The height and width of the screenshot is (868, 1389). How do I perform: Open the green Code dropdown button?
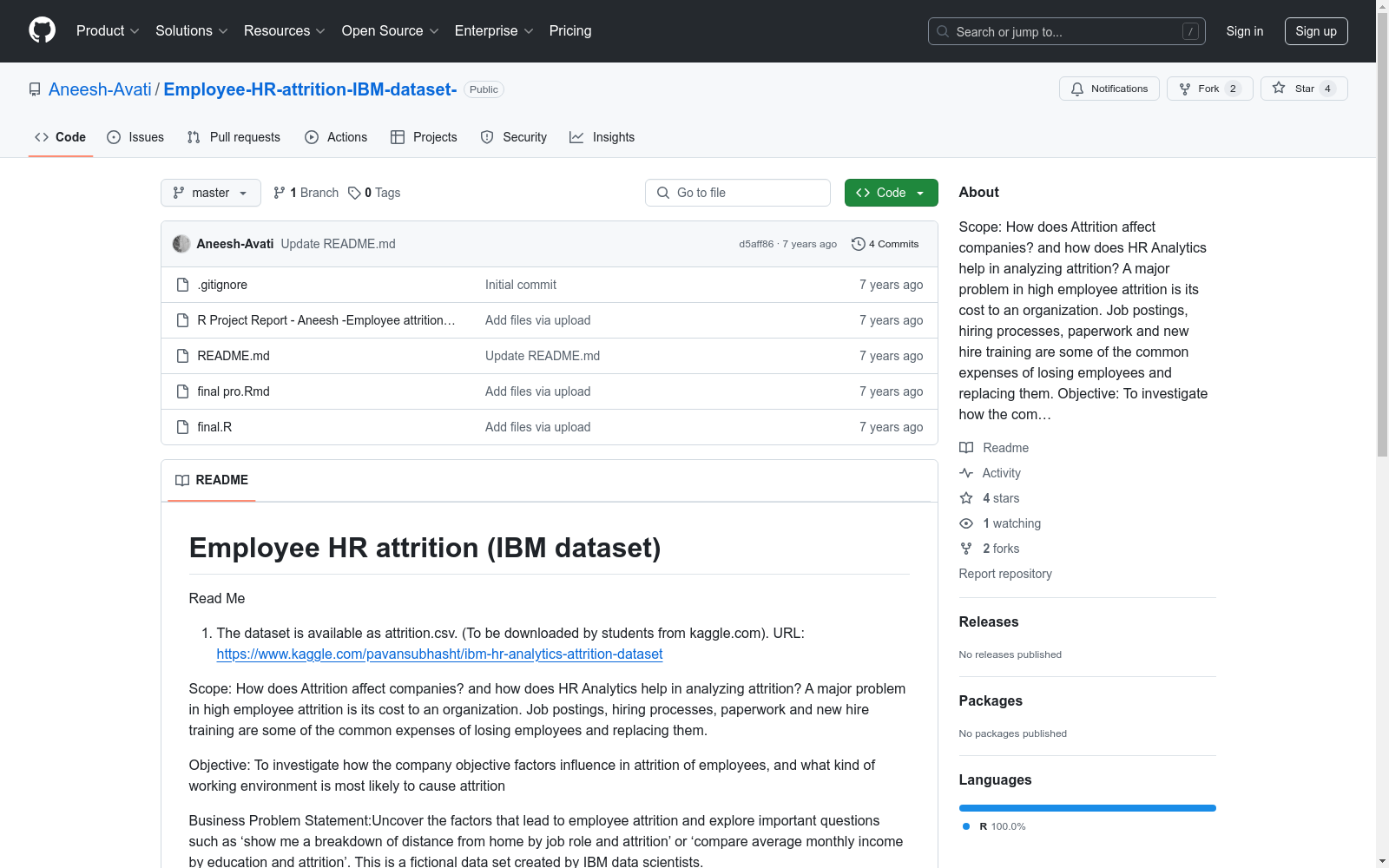tap(891, 193)
